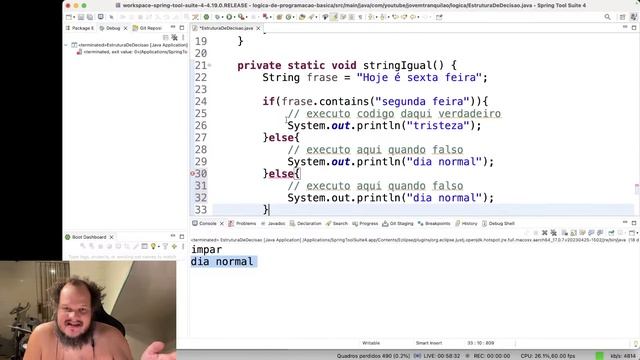Open the History tab
Viewport: 640px width, 360px height.
pos(466,224)
